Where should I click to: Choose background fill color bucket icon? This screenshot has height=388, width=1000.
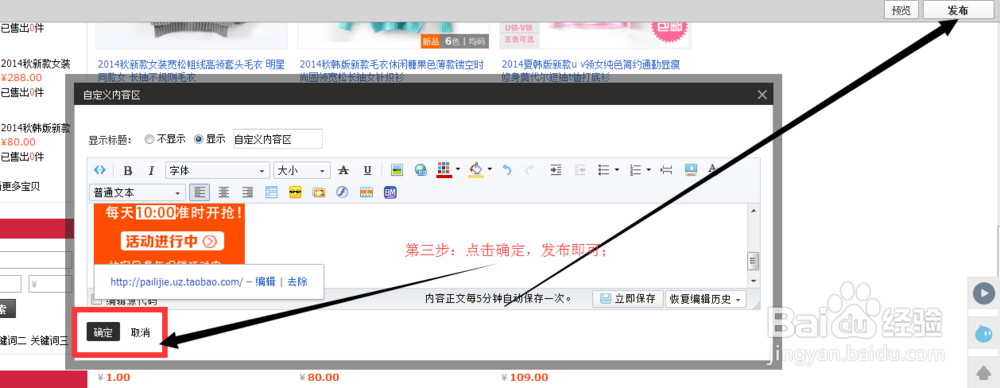[x=476, y=170]
